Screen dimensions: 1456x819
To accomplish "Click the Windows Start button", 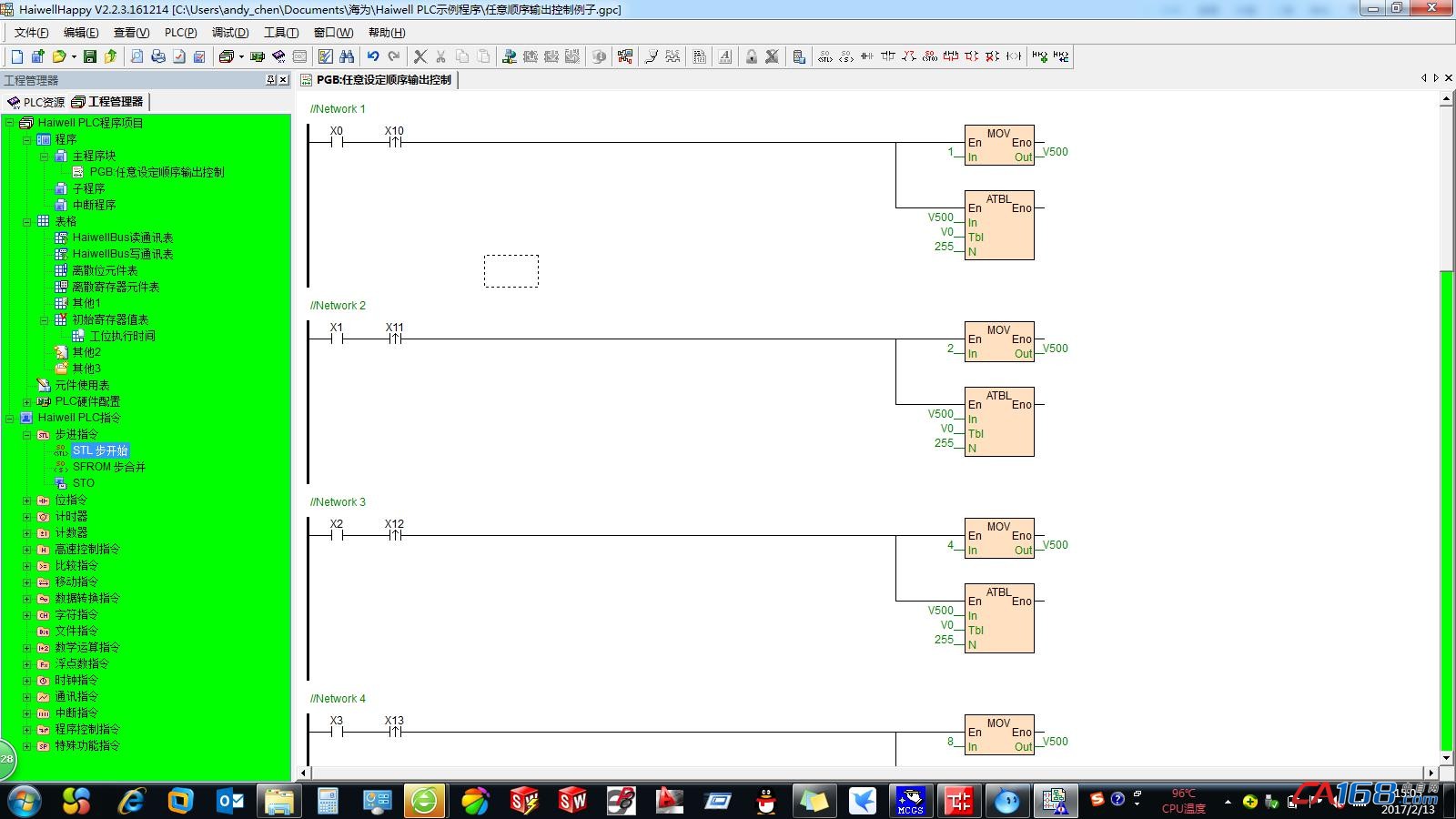I will (x=25, y=802).
